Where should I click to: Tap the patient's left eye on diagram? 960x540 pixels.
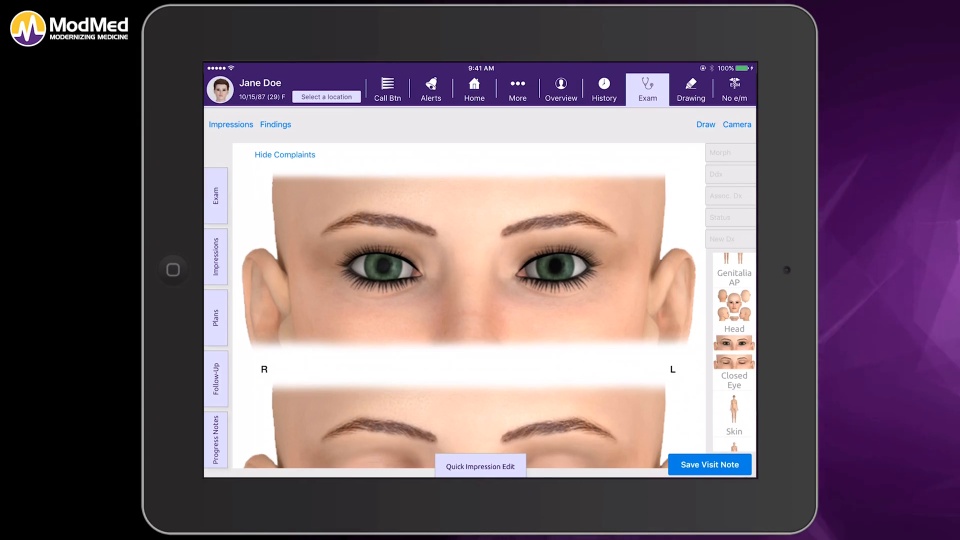555,266
